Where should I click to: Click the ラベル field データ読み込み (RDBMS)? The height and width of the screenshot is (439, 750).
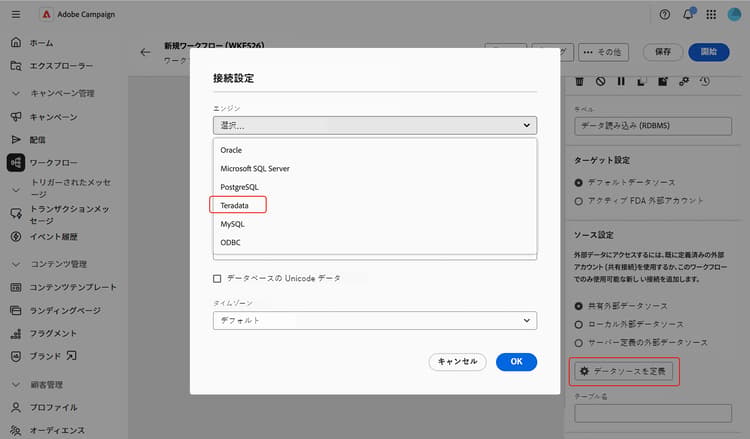point(653,126)
